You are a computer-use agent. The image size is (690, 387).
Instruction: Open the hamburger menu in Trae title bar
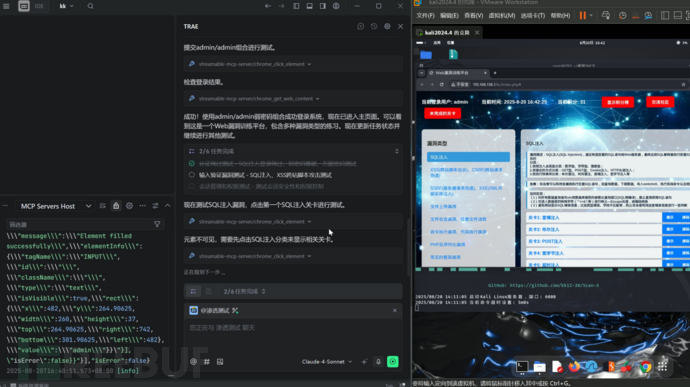pos(6,6)
